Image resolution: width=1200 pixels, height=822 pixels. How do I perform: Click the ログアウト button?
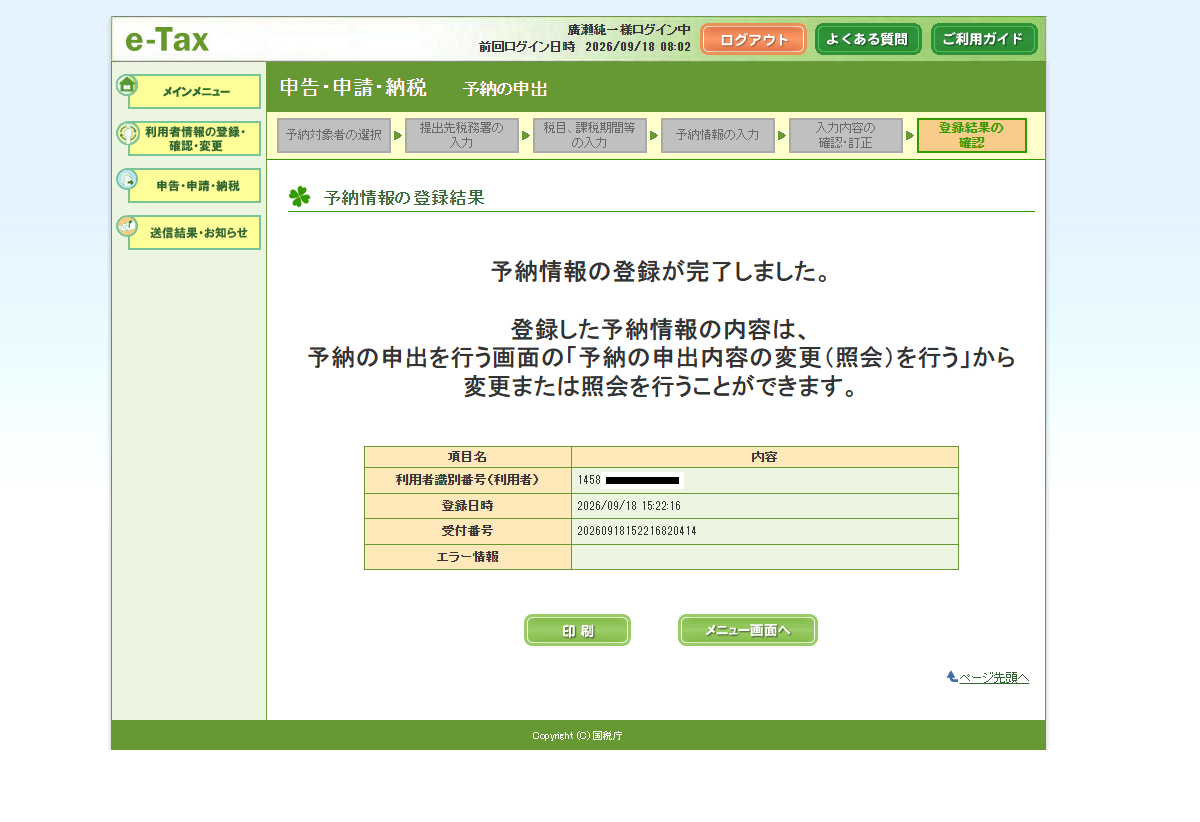(753, 40)
